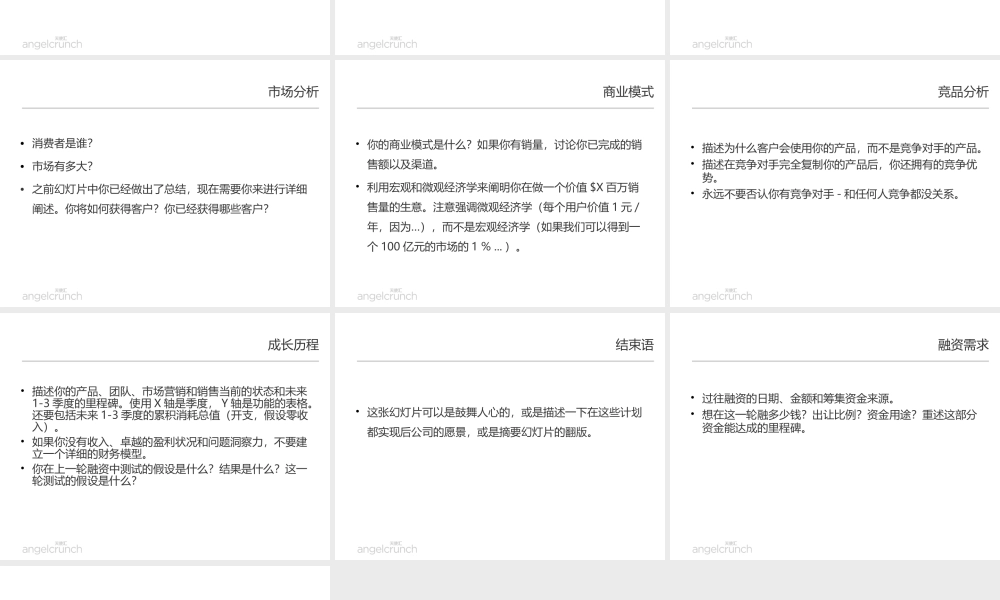
Task: Click the angelcrunch logo on the 商业模式 slide
Action: [386, 296]
